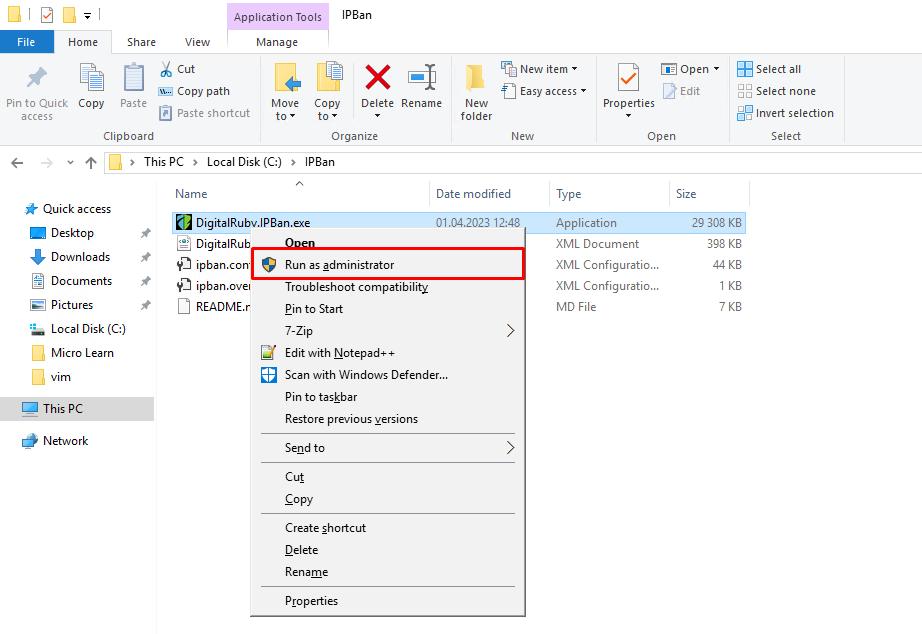Screen dimensions: 922x634
Task: Go up one folder level arrow
Action: coord(91,163)
